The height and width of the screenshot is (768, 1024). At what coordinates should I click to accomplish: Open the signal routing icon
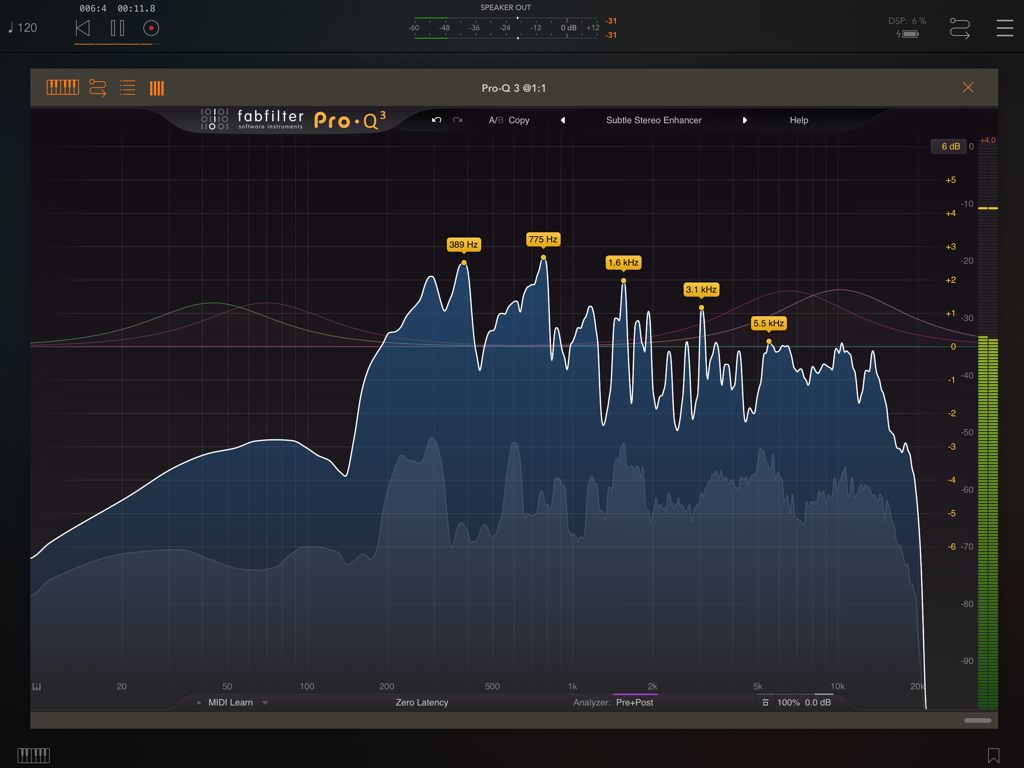click(96, 88)
